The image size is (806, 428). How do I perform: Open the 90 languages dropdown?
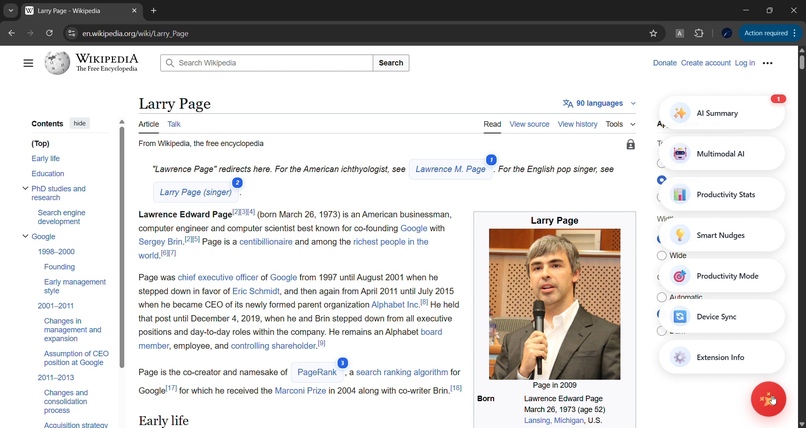(x=599, y=103)
